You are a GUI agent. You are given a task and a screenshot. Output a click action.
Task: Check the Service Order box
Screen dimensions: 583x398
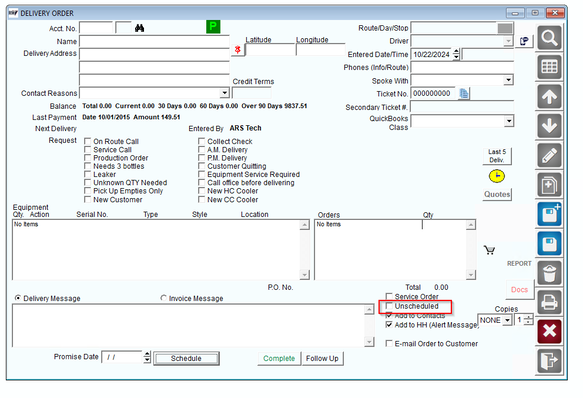[389, 296]
